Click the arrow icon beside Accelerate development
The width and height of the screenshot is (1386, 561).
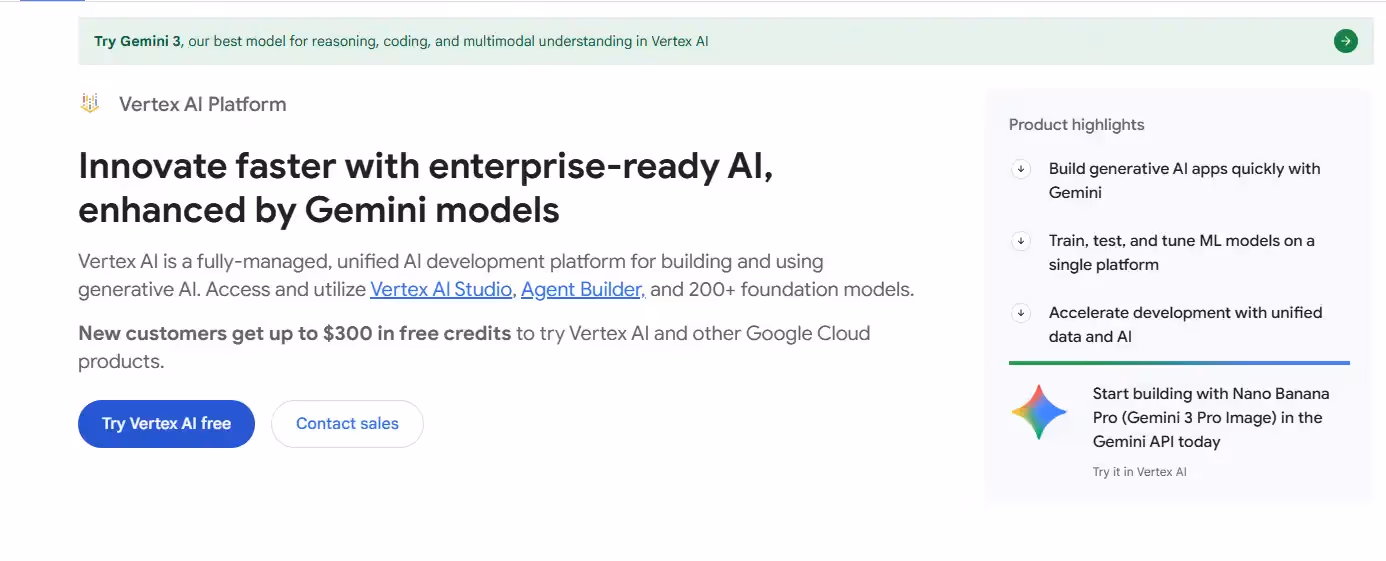point(1021,313)
